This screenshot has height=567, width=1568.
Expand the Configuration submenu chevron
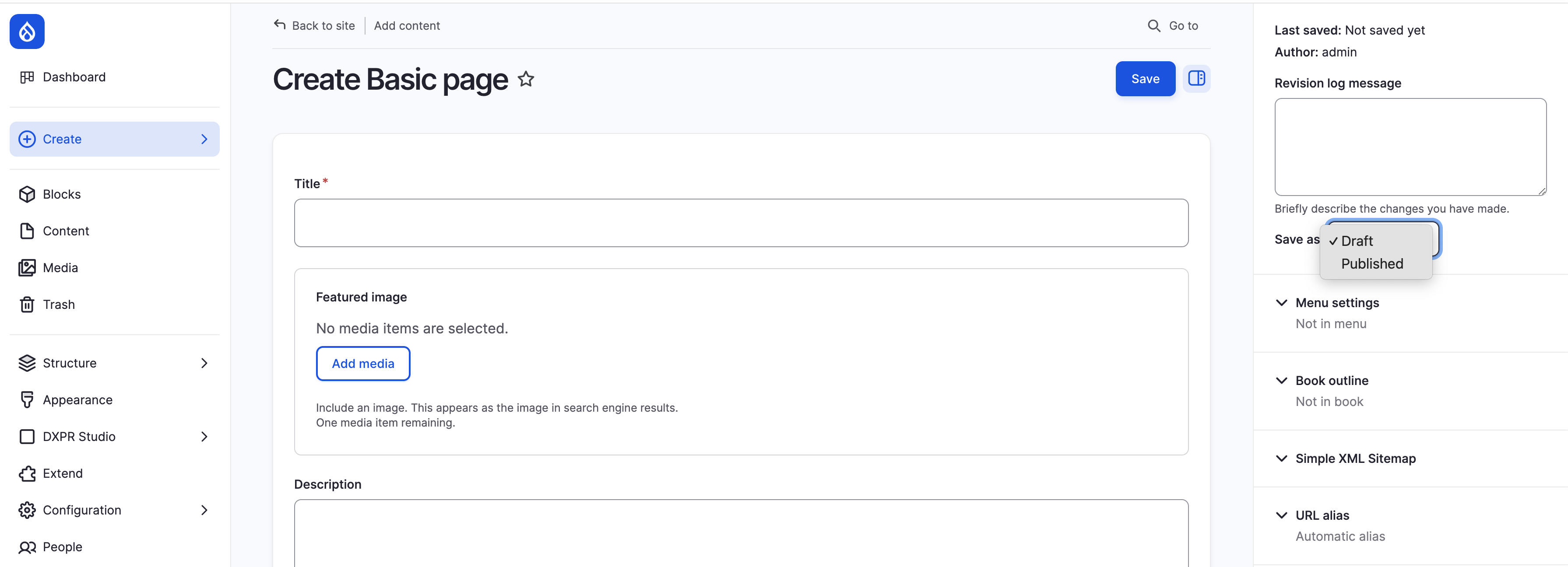pyautogui.click(x=204, y=510)
